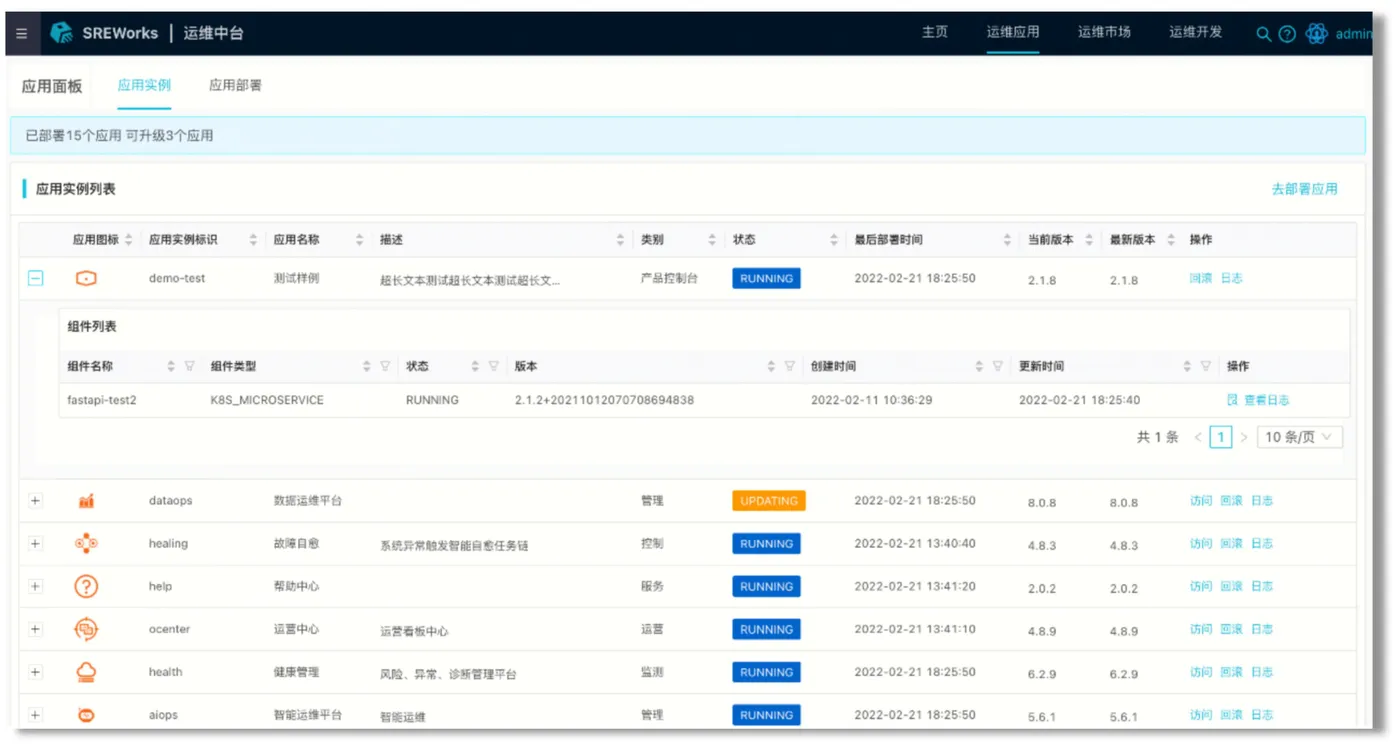Sort by 描述 column arrows
The height and width of the screenshot is (748, 1400).
click(x=620, y=240)
